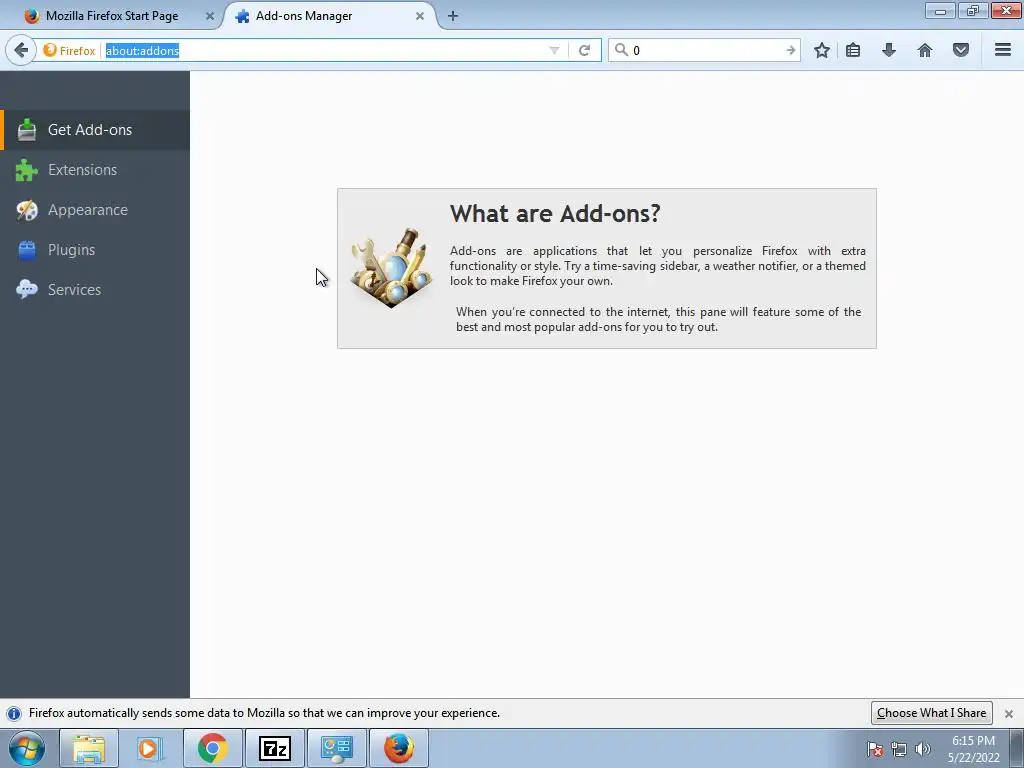The image size is (1024, 768).
Task: Reload the current page
Action: point(584,50)
